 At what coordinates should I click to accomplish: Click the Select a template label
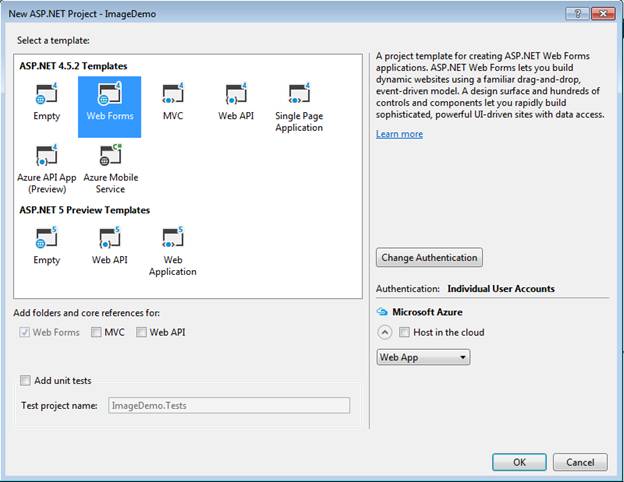(x=53, y=41)
